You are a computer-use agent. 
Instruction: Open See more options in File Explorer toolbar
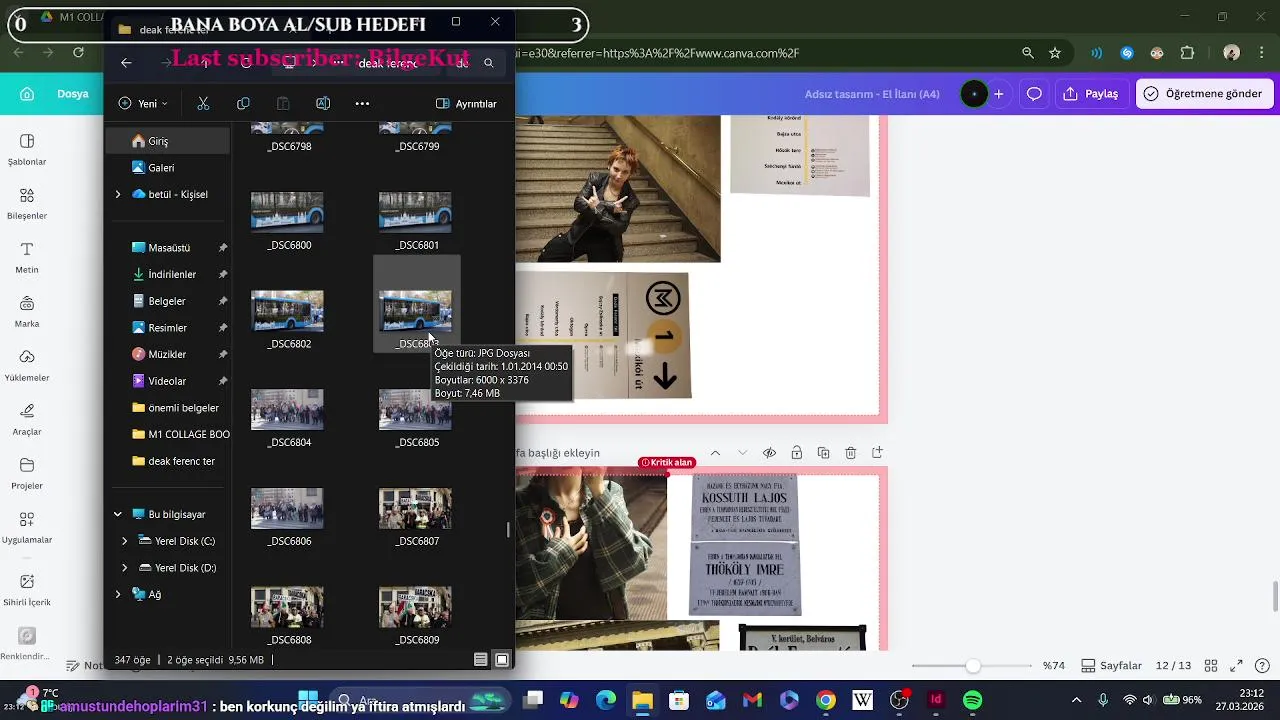pos(362,103)
